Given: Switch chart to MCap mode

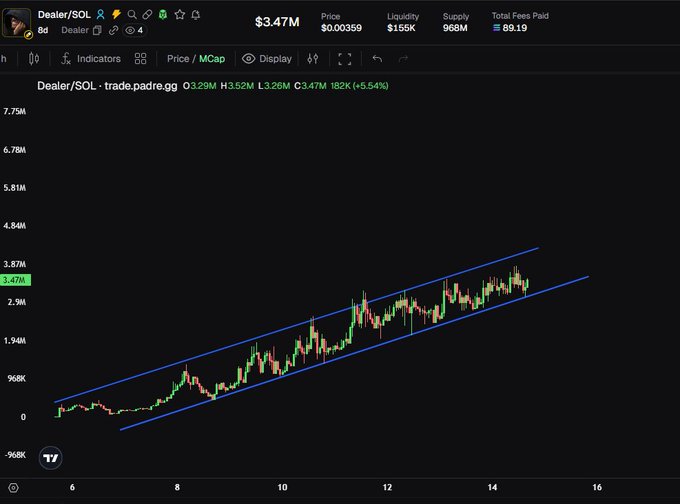Looking at the screenshot, I should (212, 59).
